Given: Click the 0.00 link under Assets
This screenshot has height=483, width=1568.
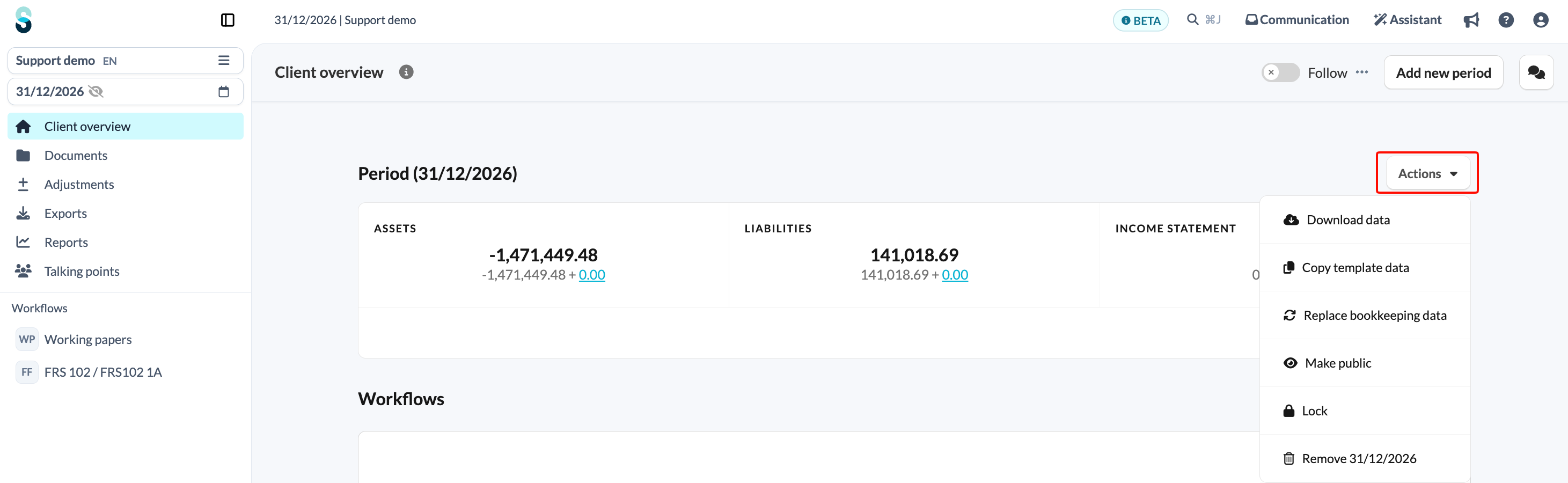Looking at the screenshot, I should pos(592,275).
